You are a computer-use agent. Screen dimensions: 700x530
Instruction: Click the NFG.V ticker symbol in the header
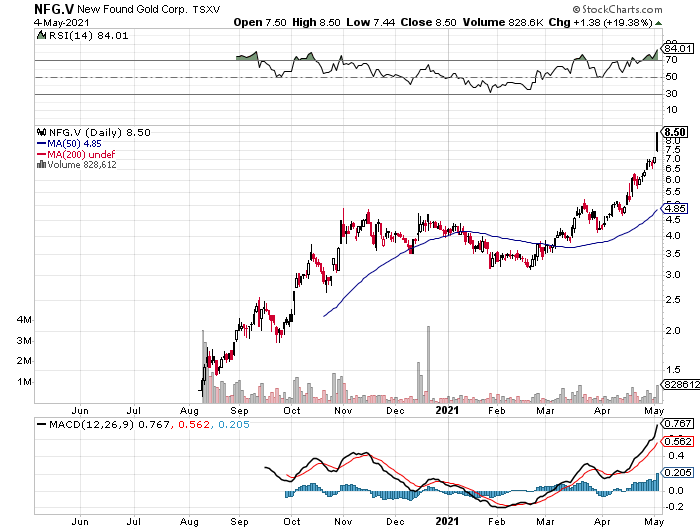click(54, 8)
